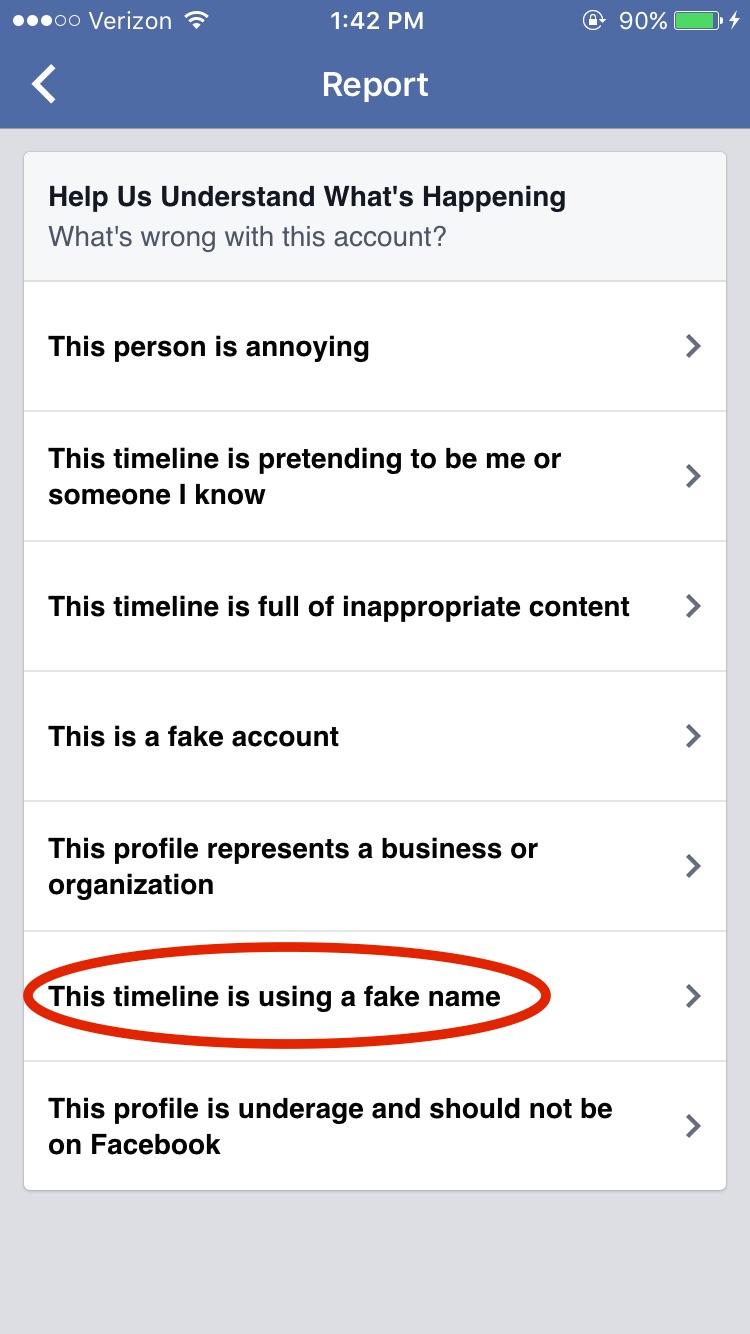Choose 'This is a fake account'
This screenshot has width=750, height=1334.
(x=194, y=737)
